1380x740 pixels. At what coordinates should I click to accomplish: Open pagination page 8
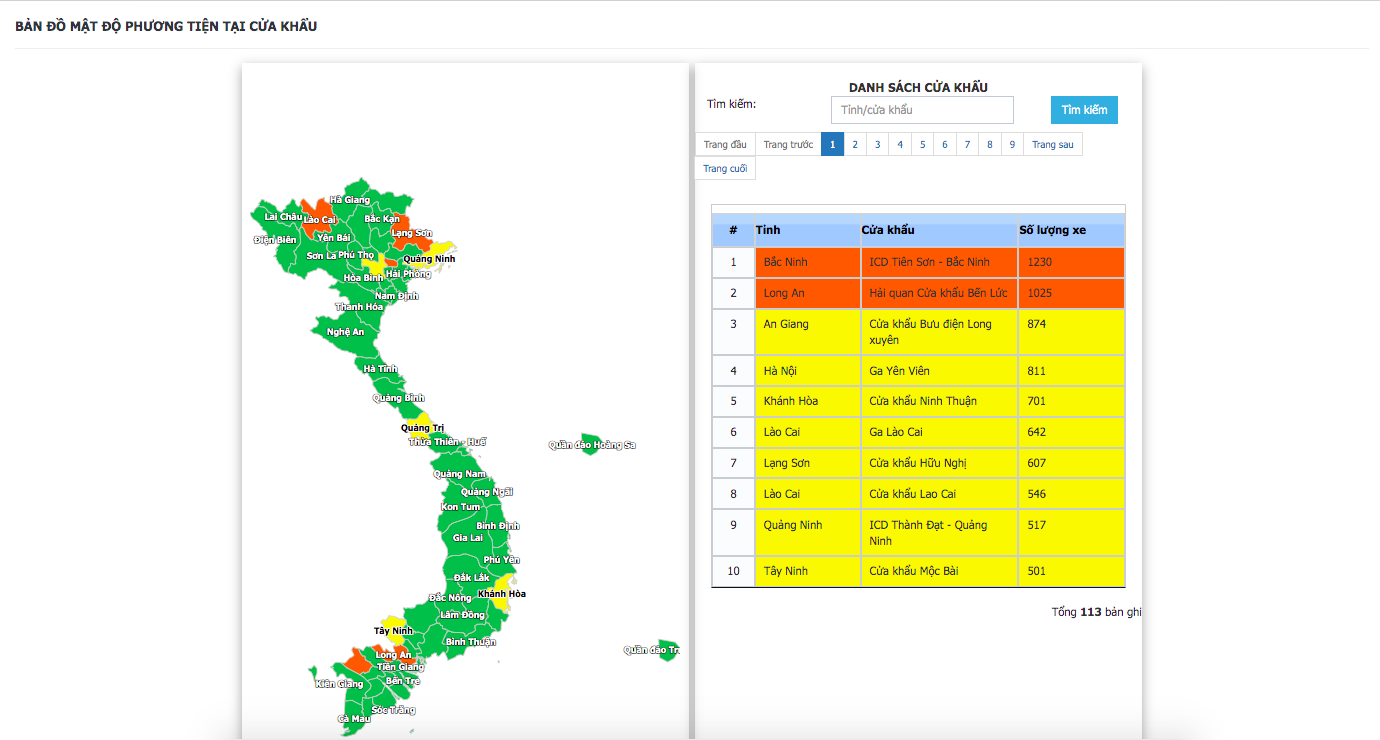pyautogui.click(x=990, y=145)
